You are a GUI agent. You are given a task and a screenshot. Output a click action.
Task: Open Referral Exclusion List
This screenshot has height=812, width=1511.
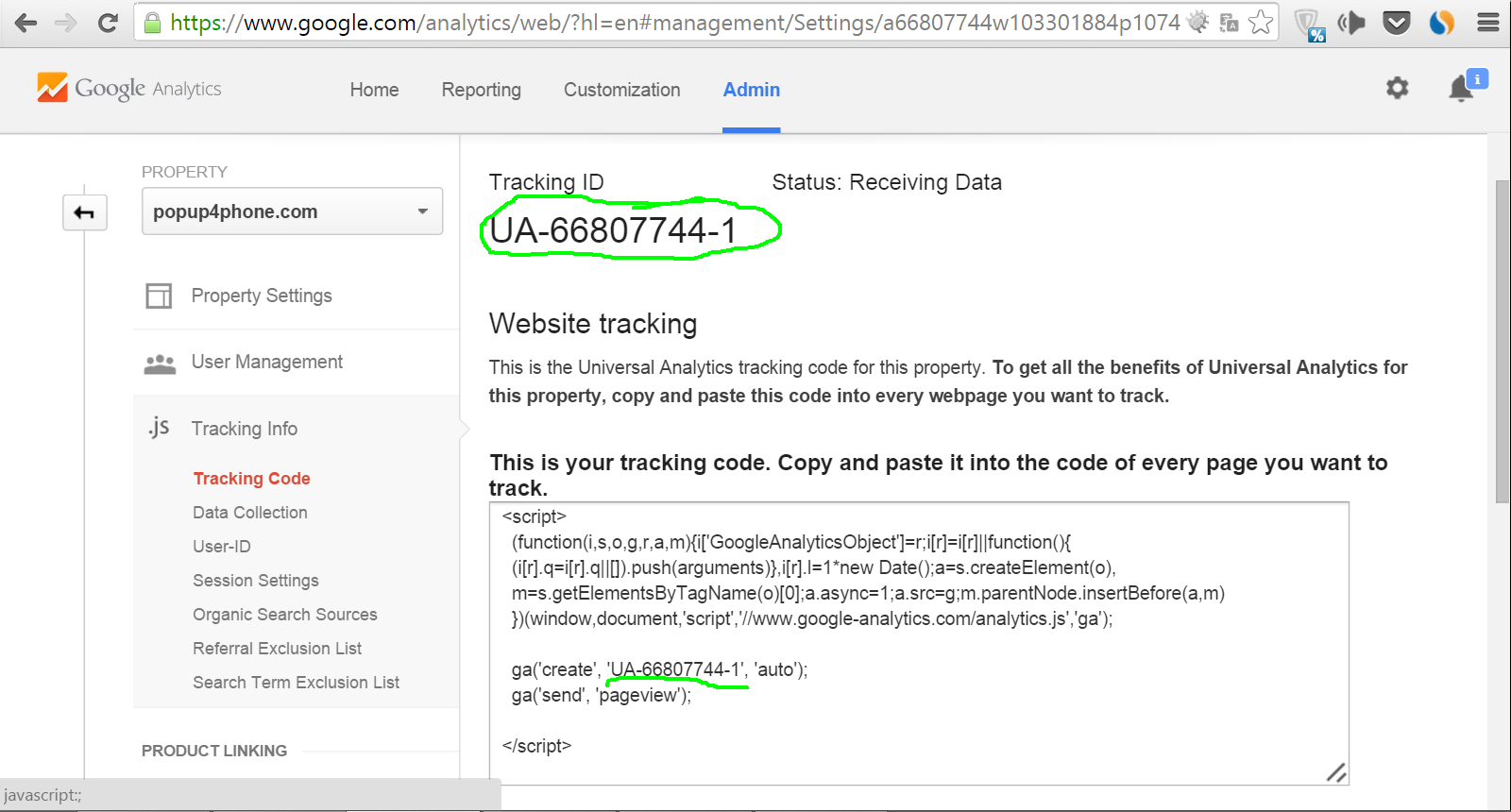tap(278, 649)
